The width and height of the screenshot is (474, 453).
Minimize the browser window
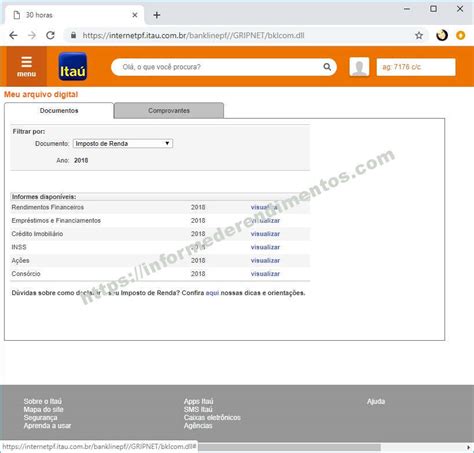(407, 9)
